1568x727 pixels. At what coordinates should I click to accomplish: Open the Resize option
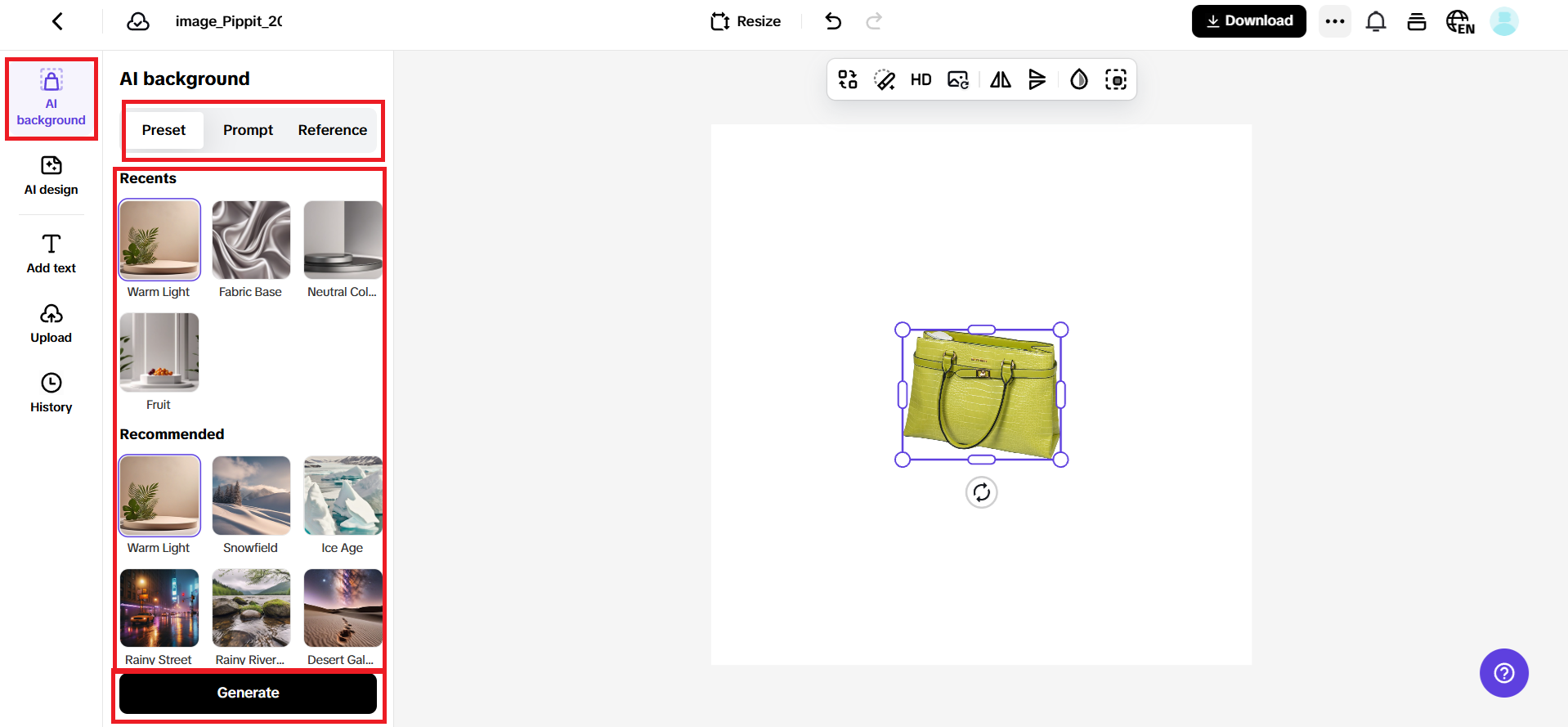[746, 21]
